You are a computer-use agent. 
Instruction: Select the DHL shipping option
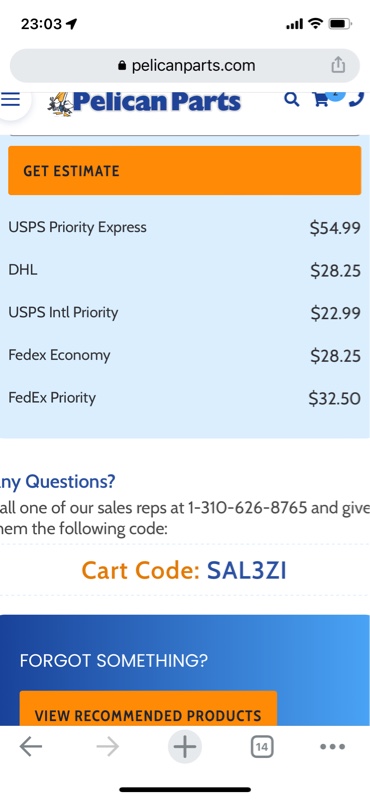coord(185,270)
